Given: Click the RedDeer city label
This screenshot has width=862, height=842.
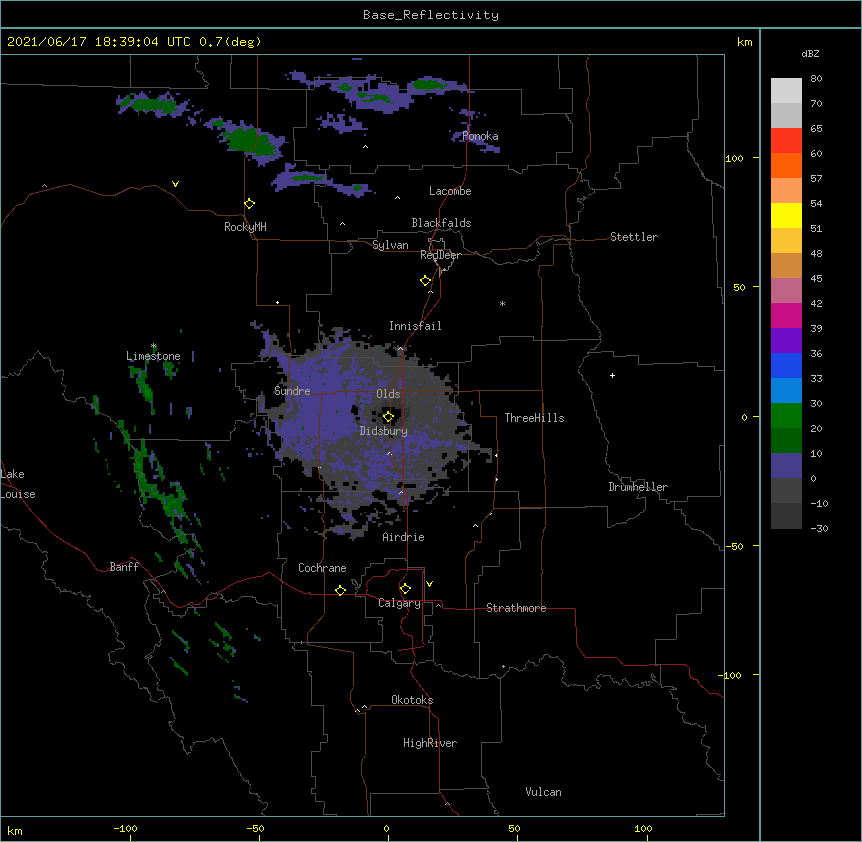Looking at the screenshot, I should (x=440, y=255).
